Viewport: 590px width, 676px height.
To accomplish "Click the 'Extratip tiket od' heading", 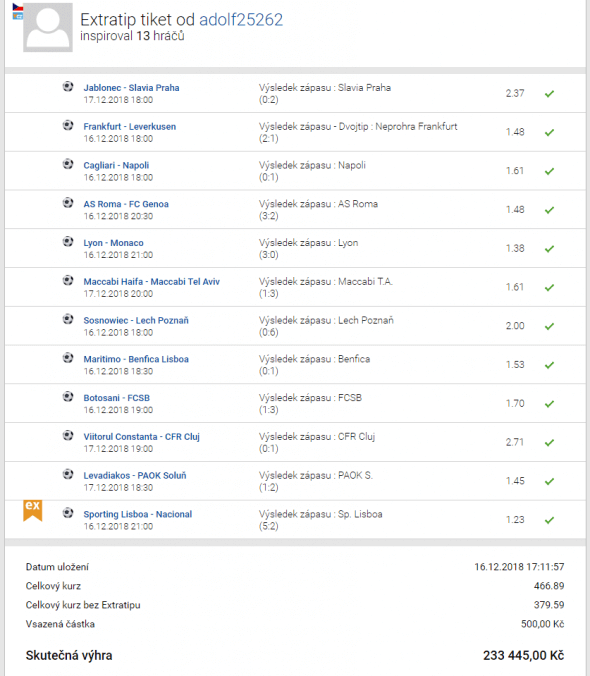I will point(137,20).
